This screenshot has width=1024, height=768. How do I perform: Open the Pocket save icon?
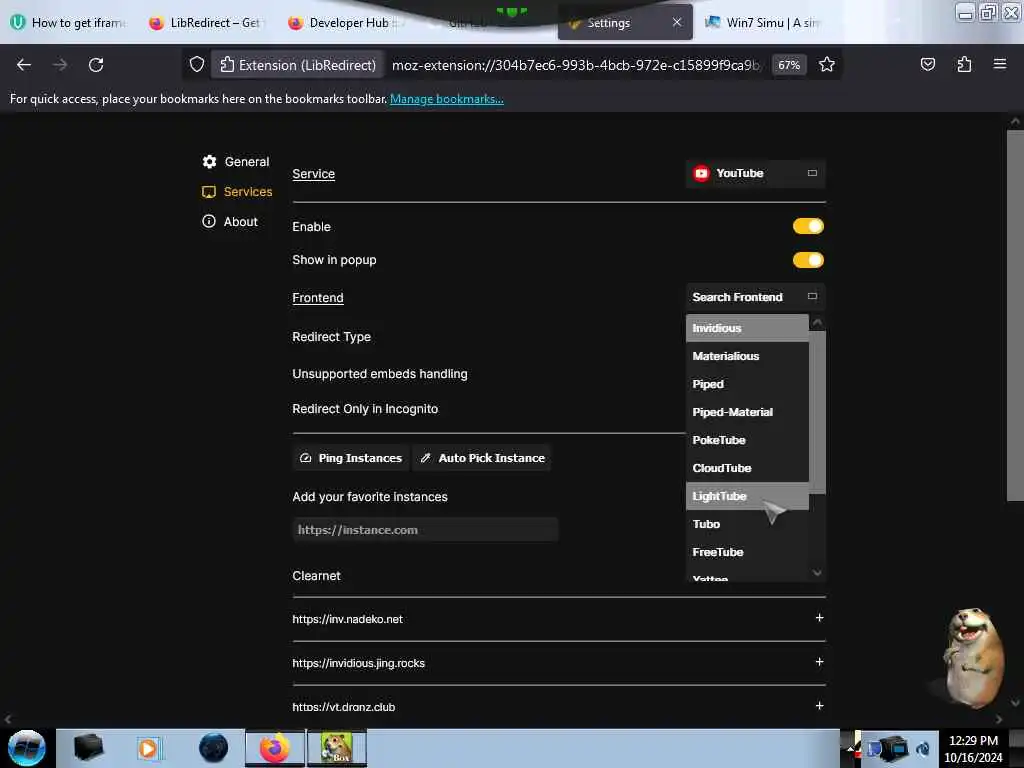927,65
